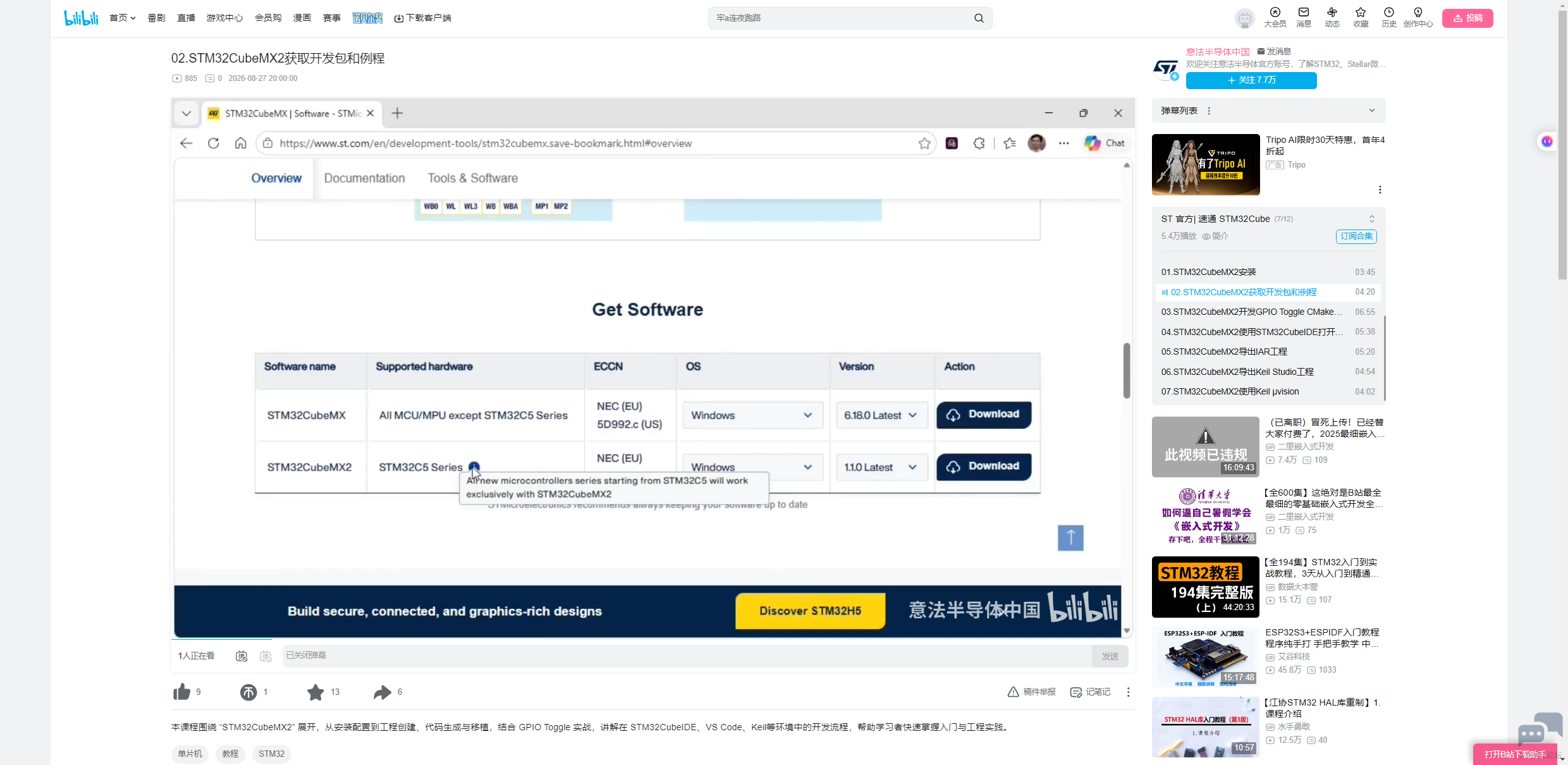Click the search input field
Image resolution: width=1568 pixels, height=765 pixels.
pyautogui.click(x=841, y=18)
